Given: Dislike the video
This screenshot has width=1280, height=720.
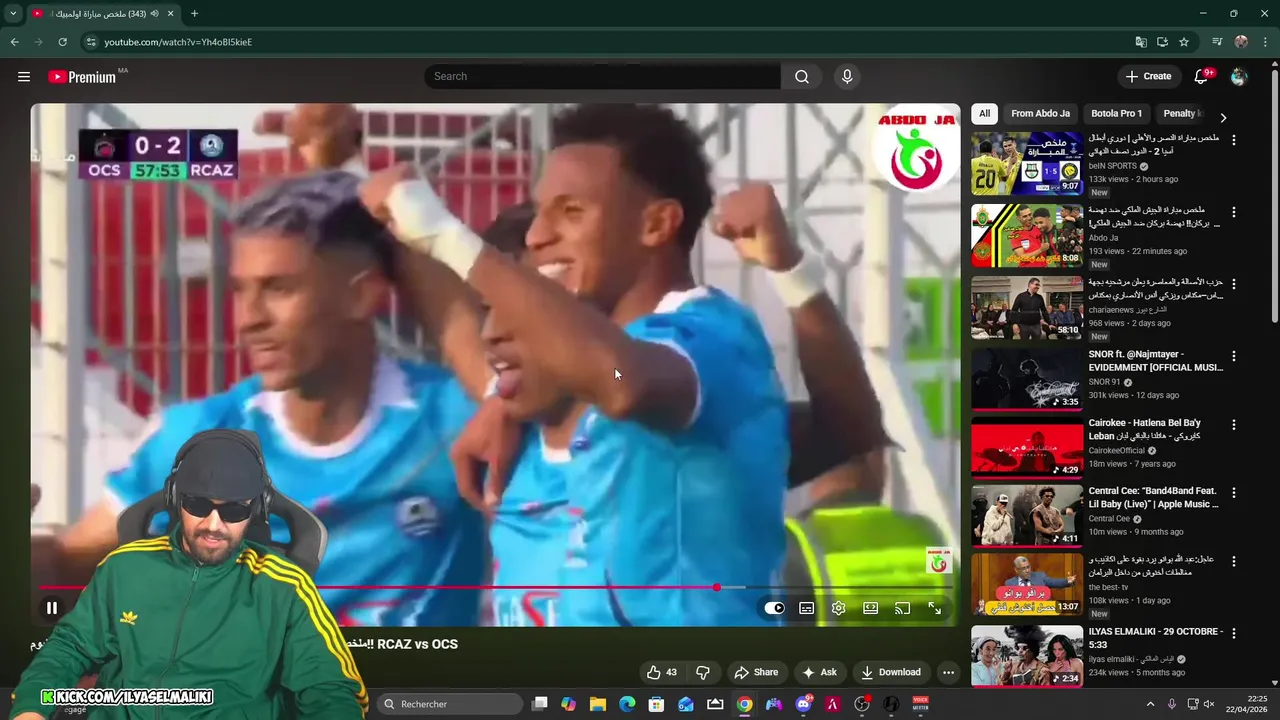Looking at the screenshot, I should [703, 672].
